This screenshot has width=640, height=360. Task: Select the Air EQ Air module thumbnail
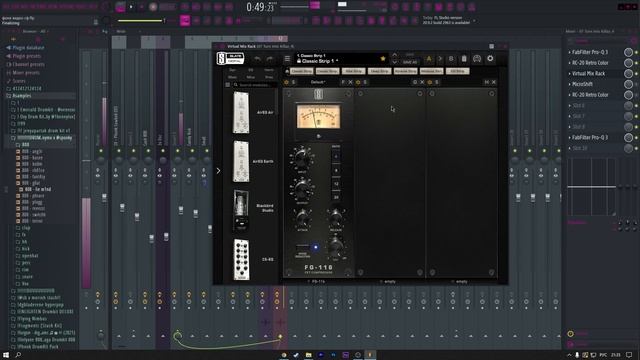(x=241, y=112)
